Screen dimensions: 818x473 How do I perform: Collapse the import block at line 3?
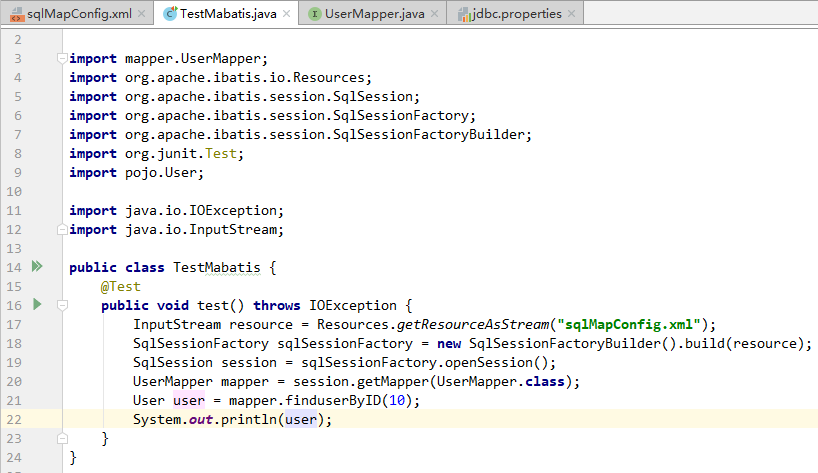(x=62, y=58)
